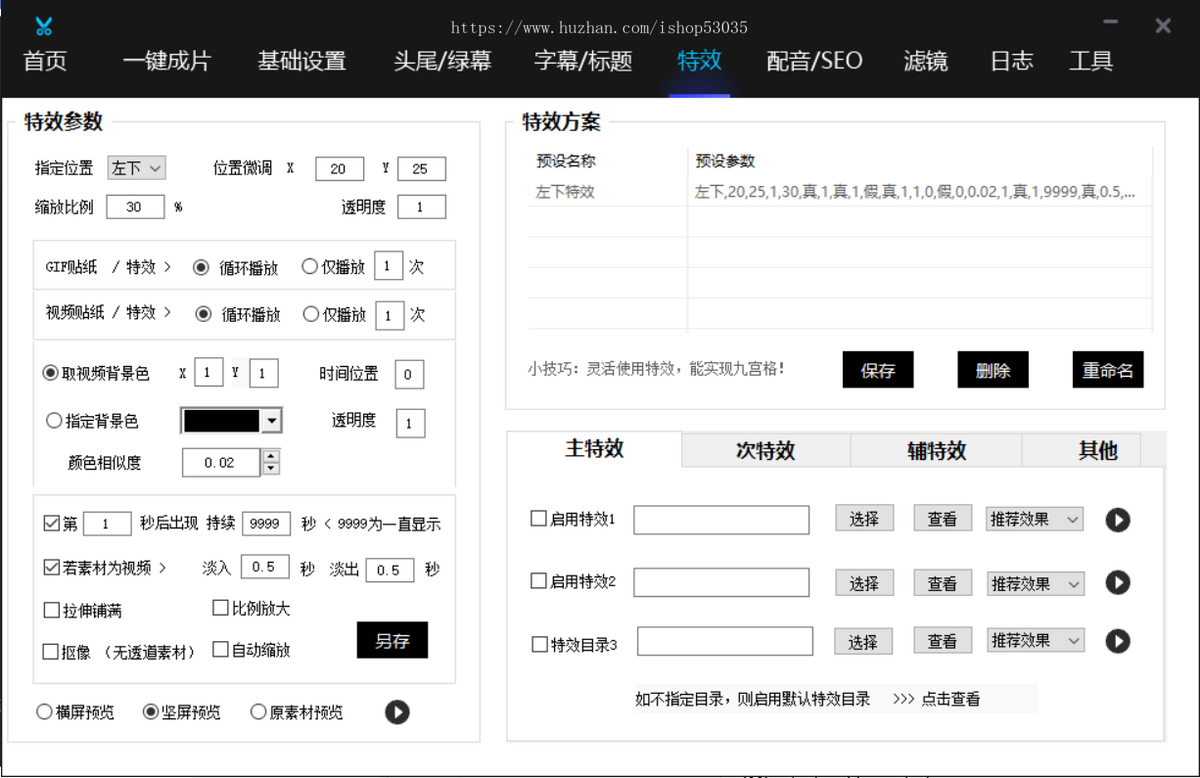Select 竖屏预览 radio option
The width and height of the screenshot is (1200, 778).
[x=151, y=712]
